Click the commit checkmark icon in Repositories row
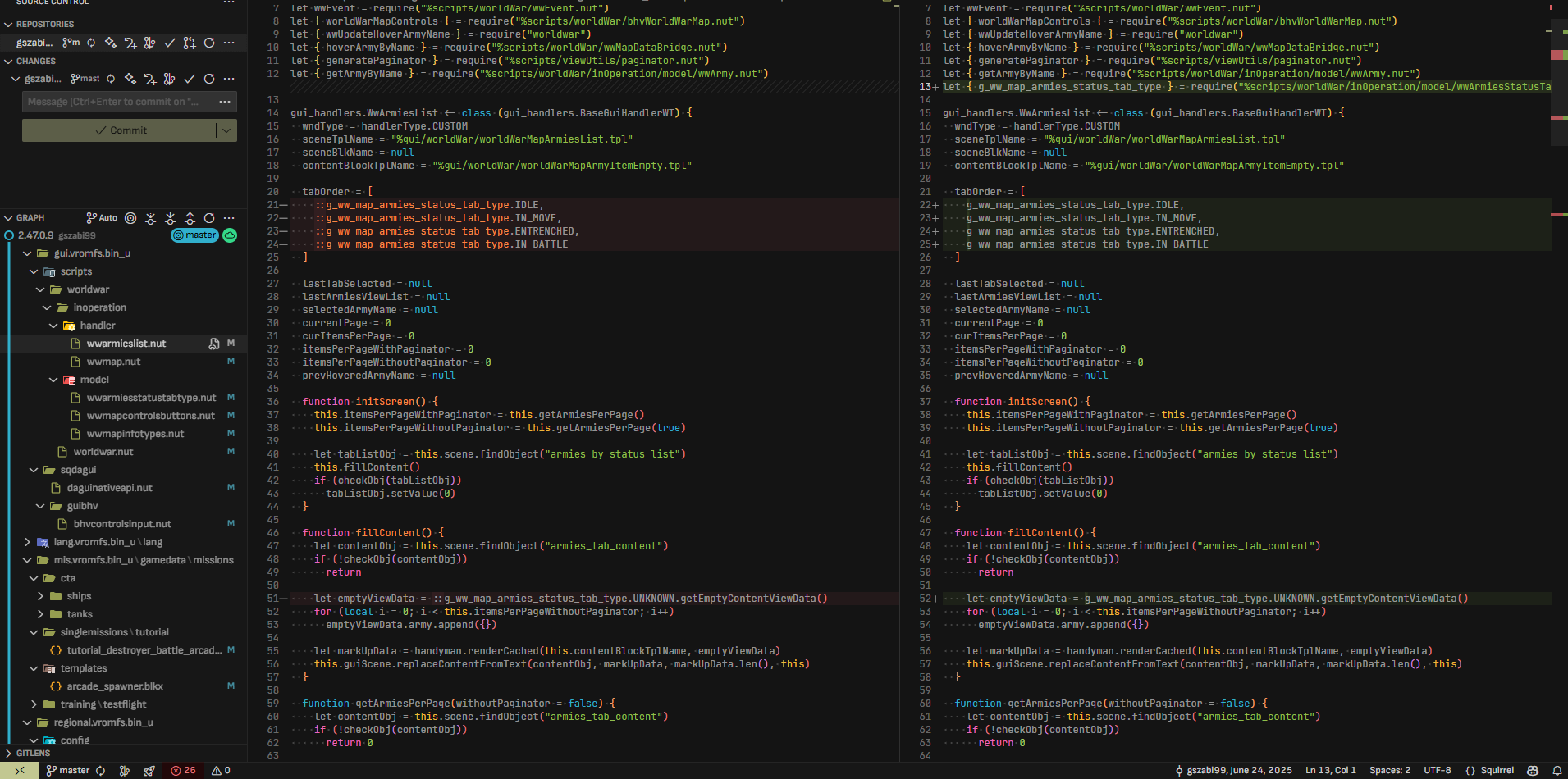The image size is (1568, 779). click(170, 43)
